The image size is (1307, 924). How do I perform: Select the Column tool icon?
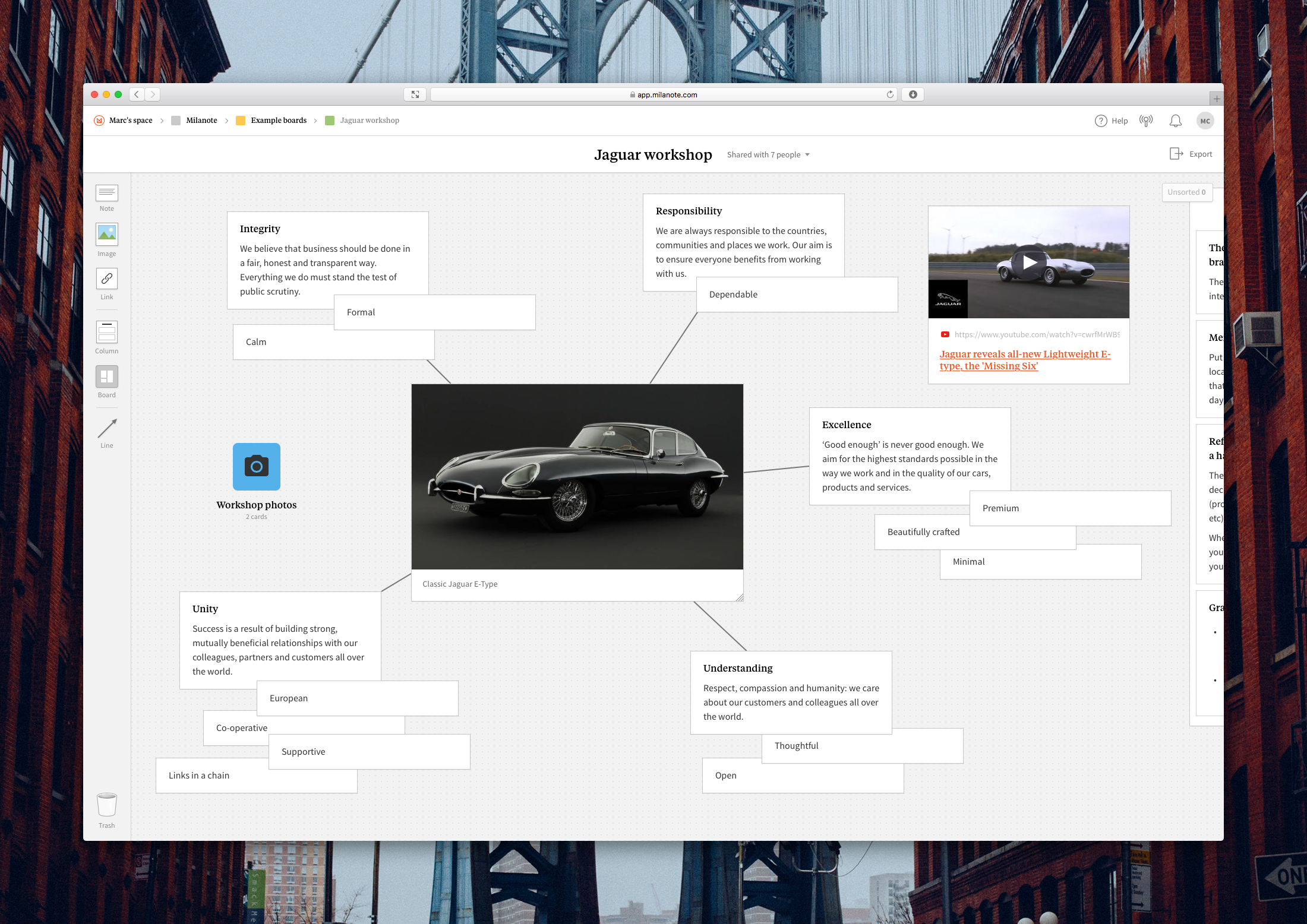pos(107,332)
